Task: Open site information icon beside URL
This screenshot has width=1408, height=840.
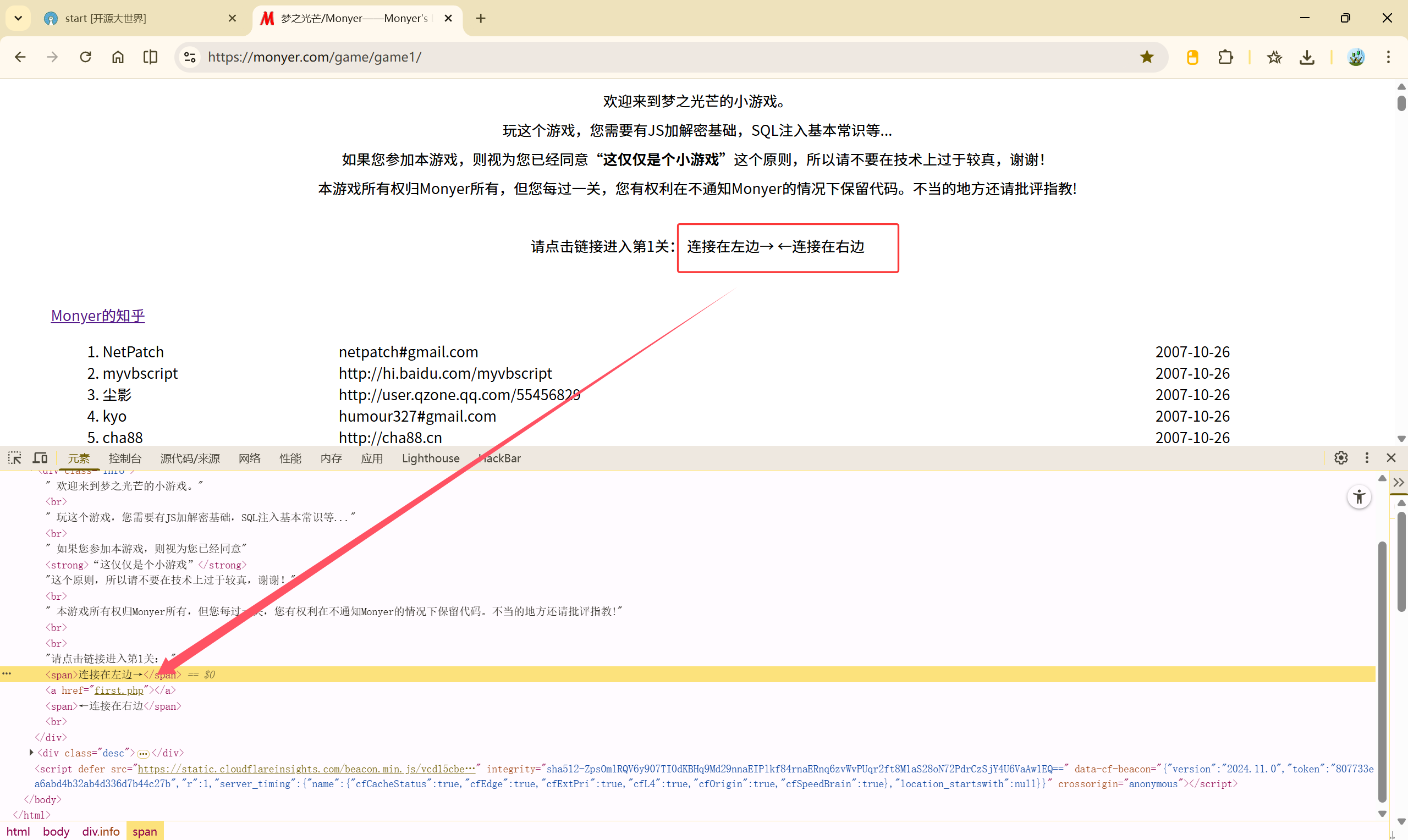Action: coord(190,57)
